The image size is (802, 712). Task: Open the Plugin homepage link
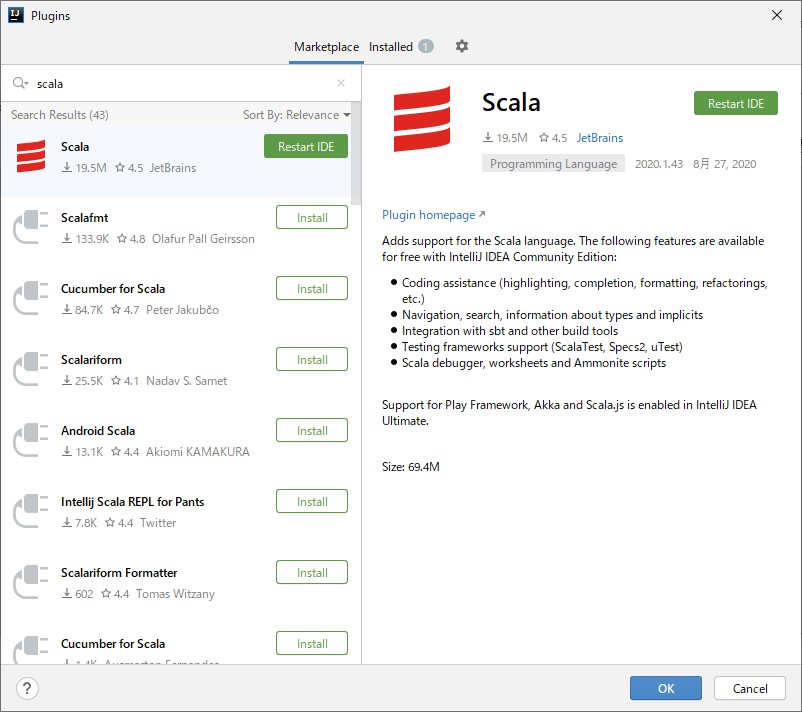pos(428,214)
